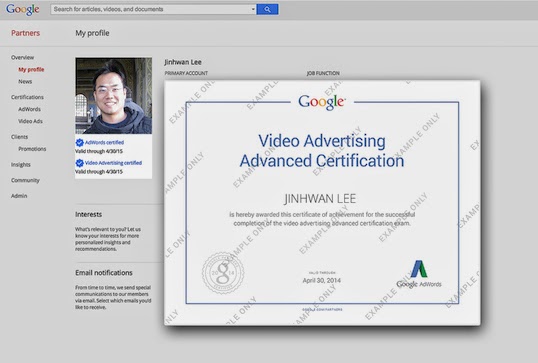Click the Google AdWords logo on certificate

[x=419, y=274]
